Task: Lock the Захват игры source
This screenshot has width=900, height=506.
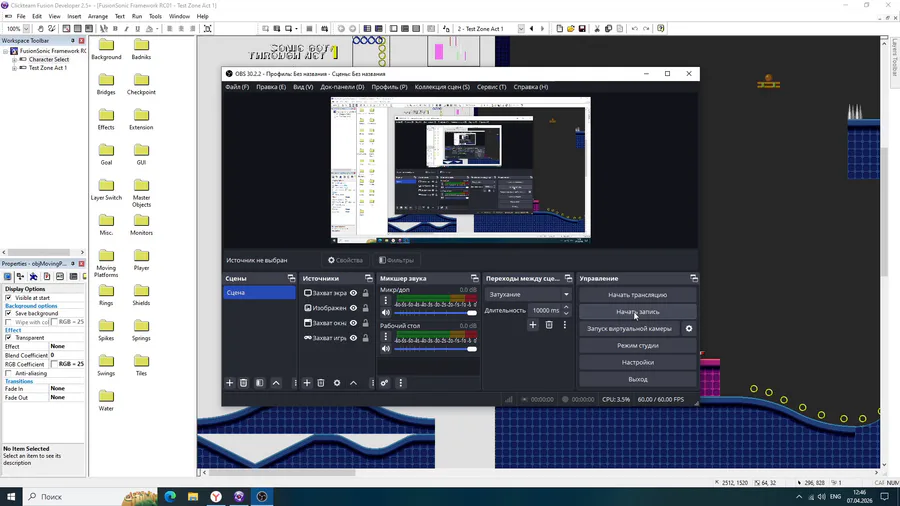Action: tap(366, 338)
